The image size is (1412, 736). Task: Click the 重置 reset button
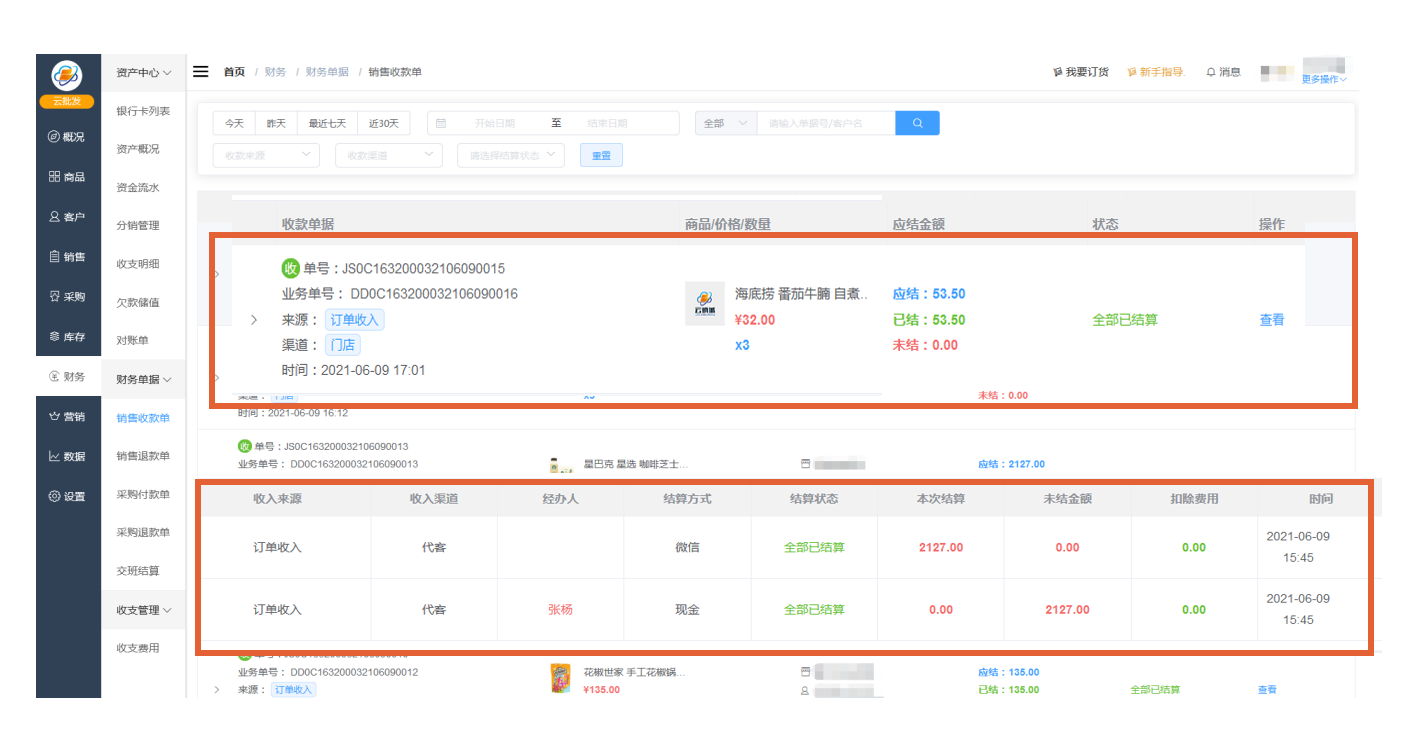[x=601, y=155]
